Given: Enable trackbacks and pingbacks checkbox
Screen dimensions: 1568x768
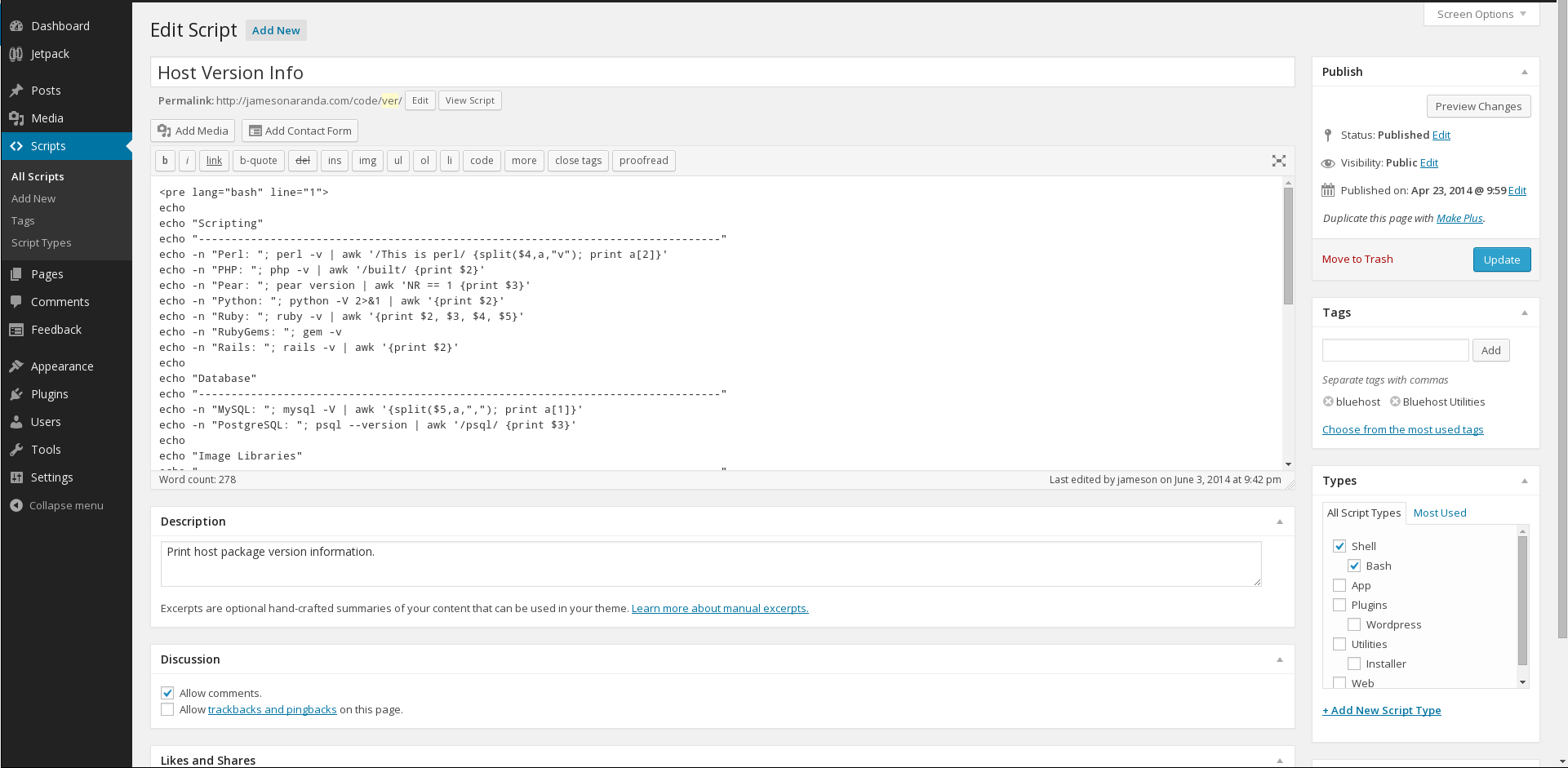Looking at the screenshot, I should click(x=167, y=709).
